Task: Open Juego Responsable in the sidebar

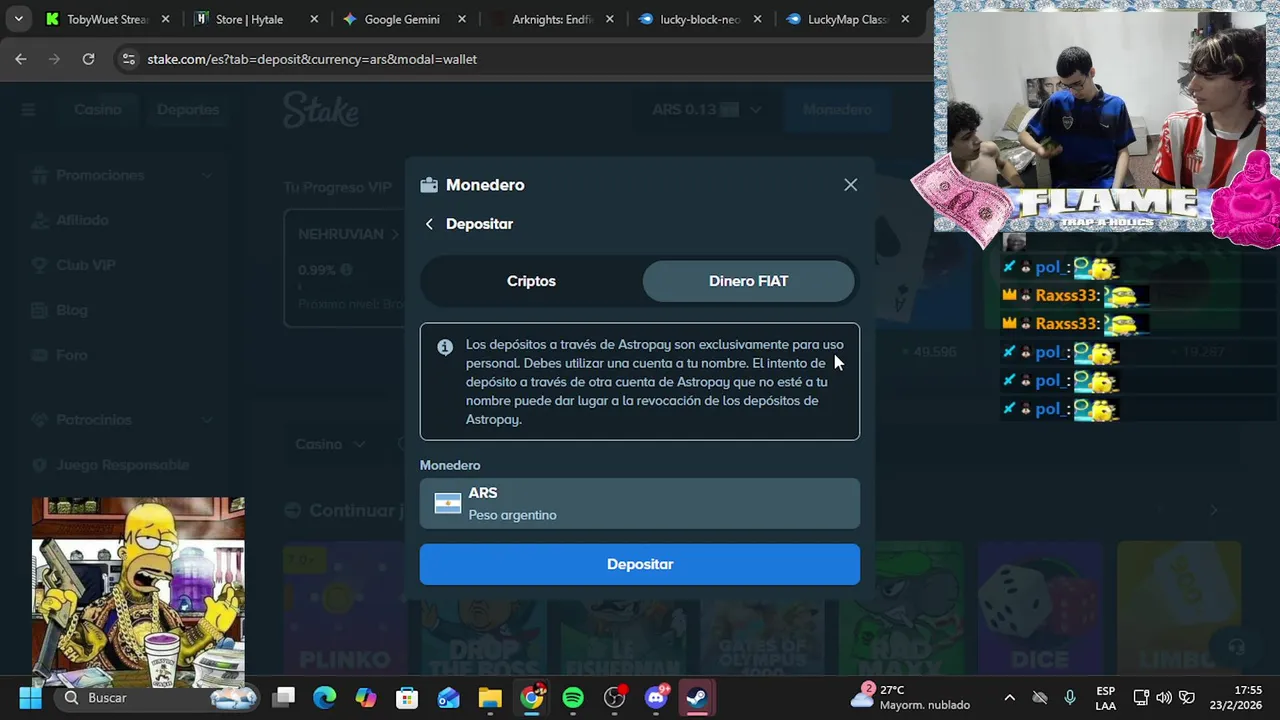Action: pyautogui.click(x=122, y=465)
